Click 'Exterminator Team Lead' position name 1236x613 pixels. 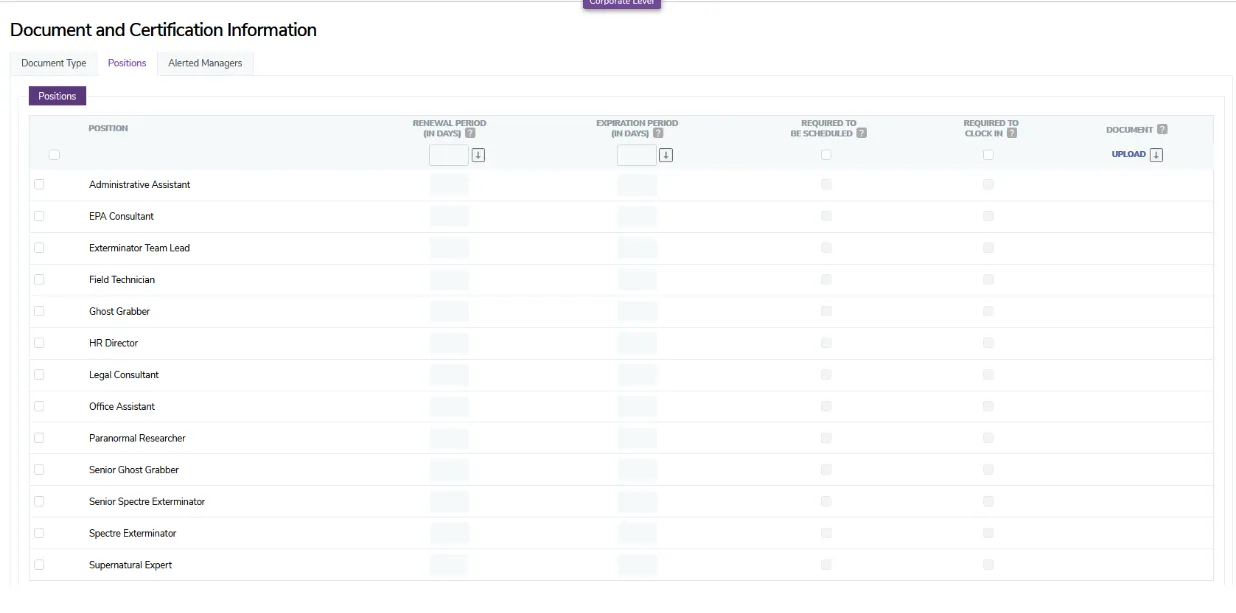pyautogui.click(x=139, y=248)
